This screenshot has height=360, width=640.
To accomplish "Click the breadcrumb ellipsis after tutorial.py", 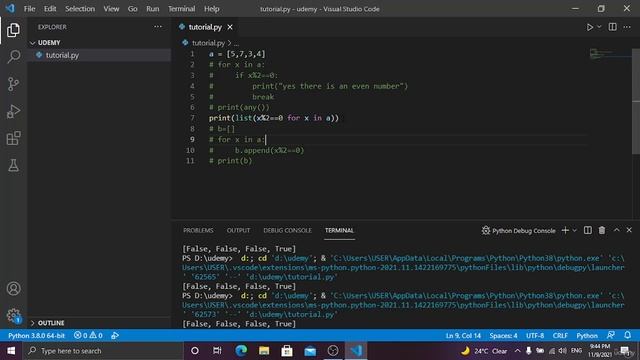I will [237, 43].
